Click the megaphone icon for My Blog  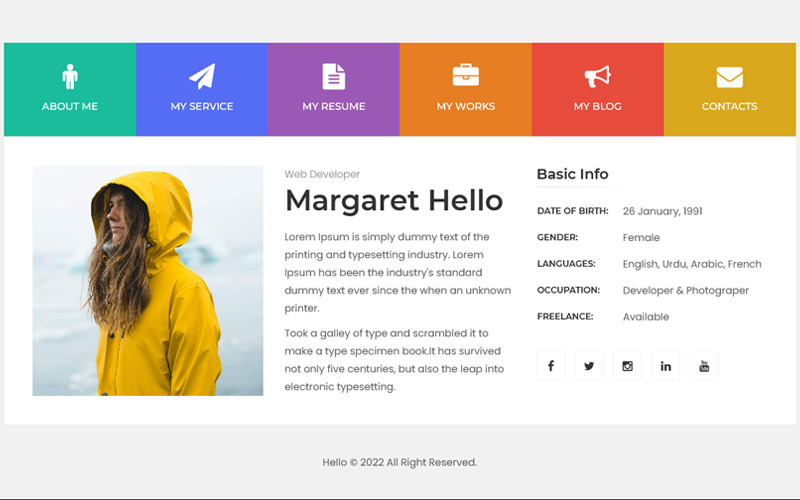pos(597,77)
